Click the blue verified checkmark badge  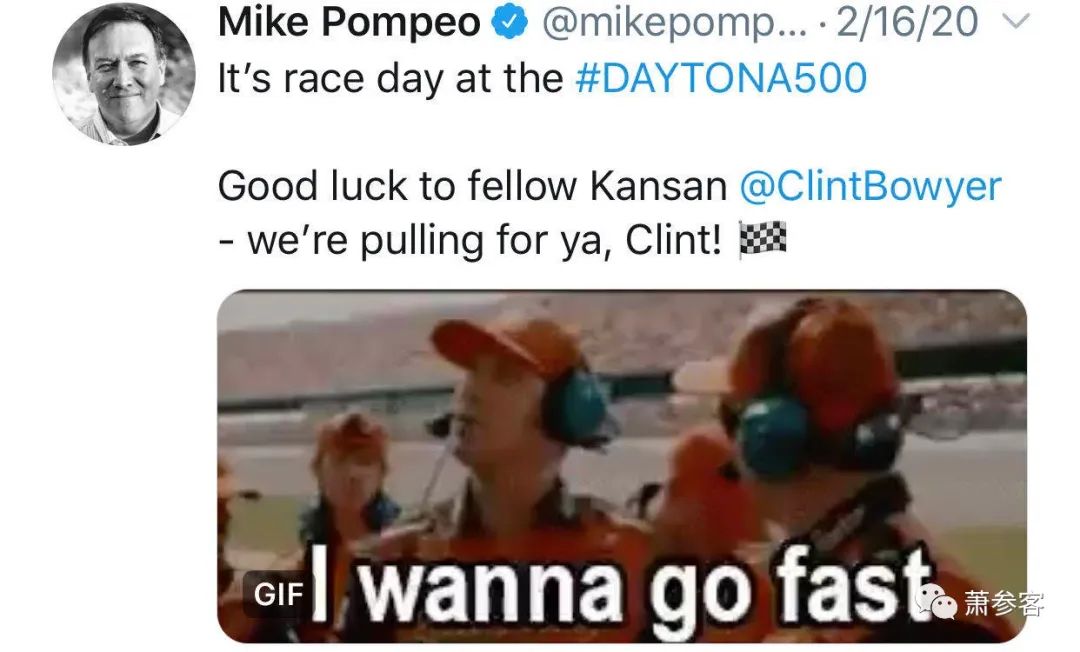pyautogui.click(x=509, y=22)
